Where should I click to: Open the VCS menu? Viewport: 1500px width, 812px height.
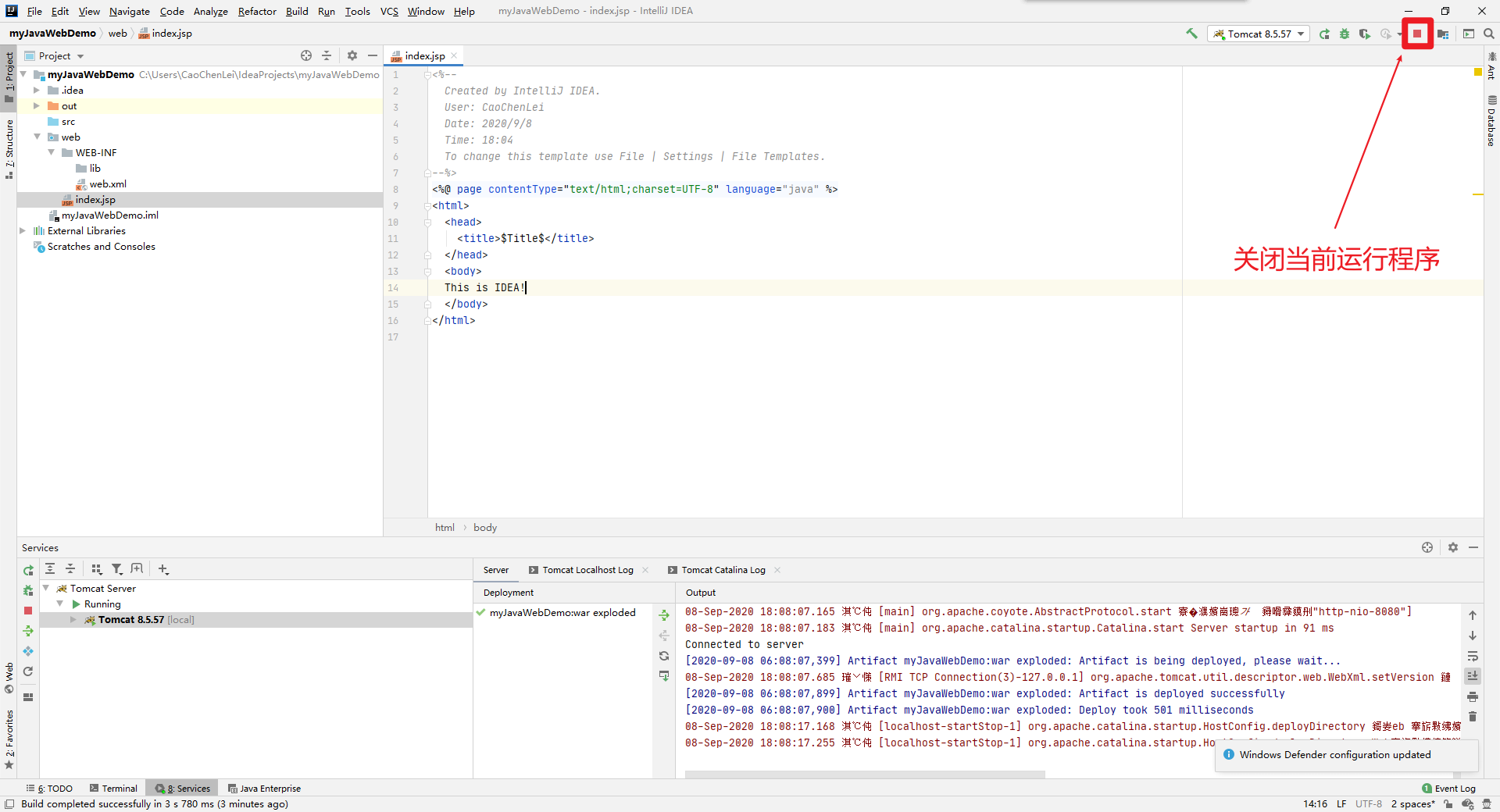[x=389, y=11]
